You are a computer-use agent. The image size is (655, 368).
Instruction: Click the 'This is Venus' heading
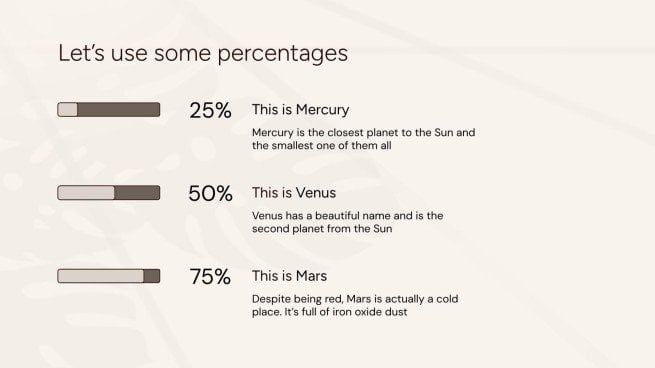pos(294,193)
